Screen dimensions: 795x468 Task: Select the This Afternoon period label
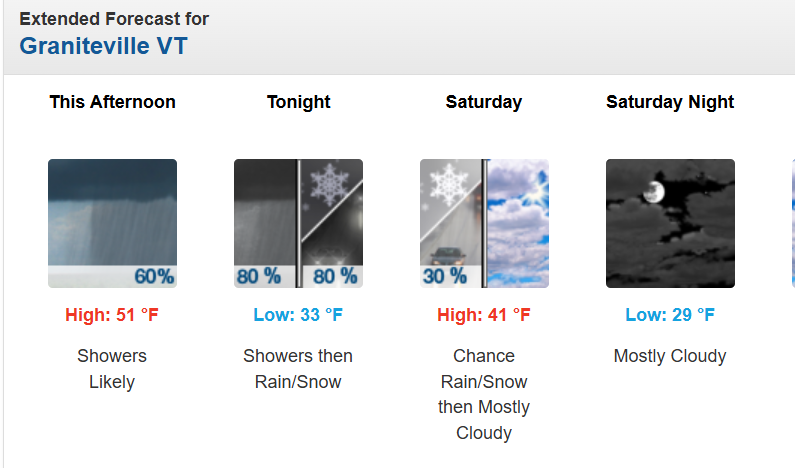coord(112,102)
